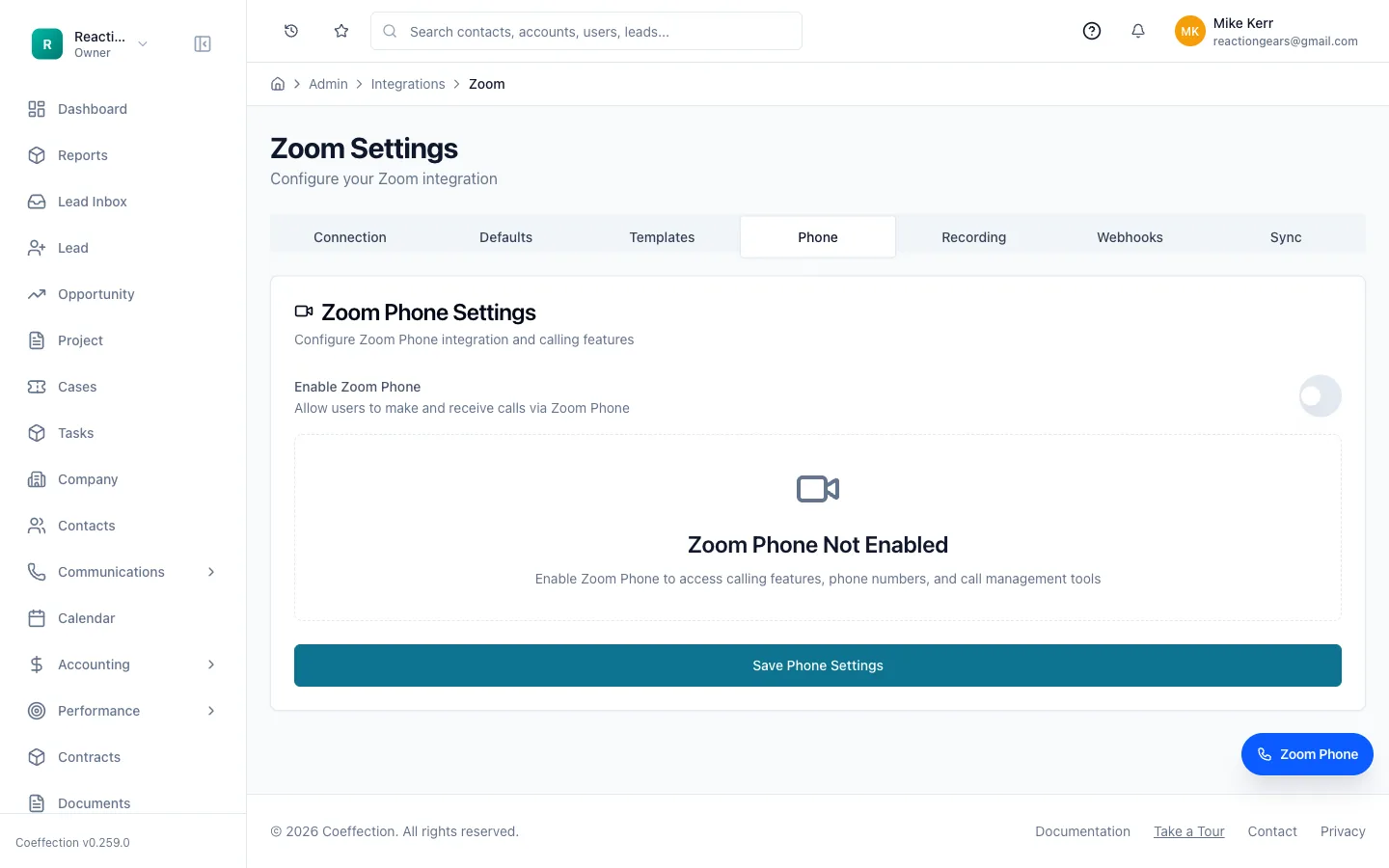Click the Zoom breadcrumb text
Image resolution: width=1389 pixels, height=868 pixels.
coord(487,84)
